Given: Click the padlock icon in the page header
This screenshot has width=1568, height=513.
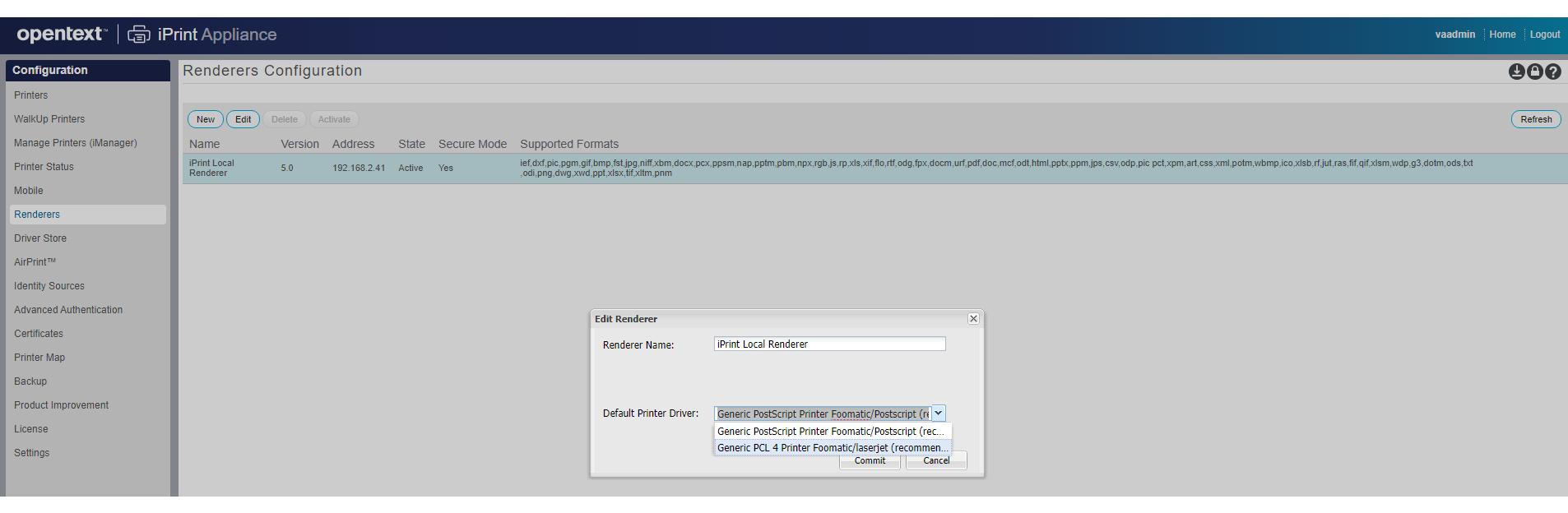Looking at the screenshot, I should point(1535,72).
